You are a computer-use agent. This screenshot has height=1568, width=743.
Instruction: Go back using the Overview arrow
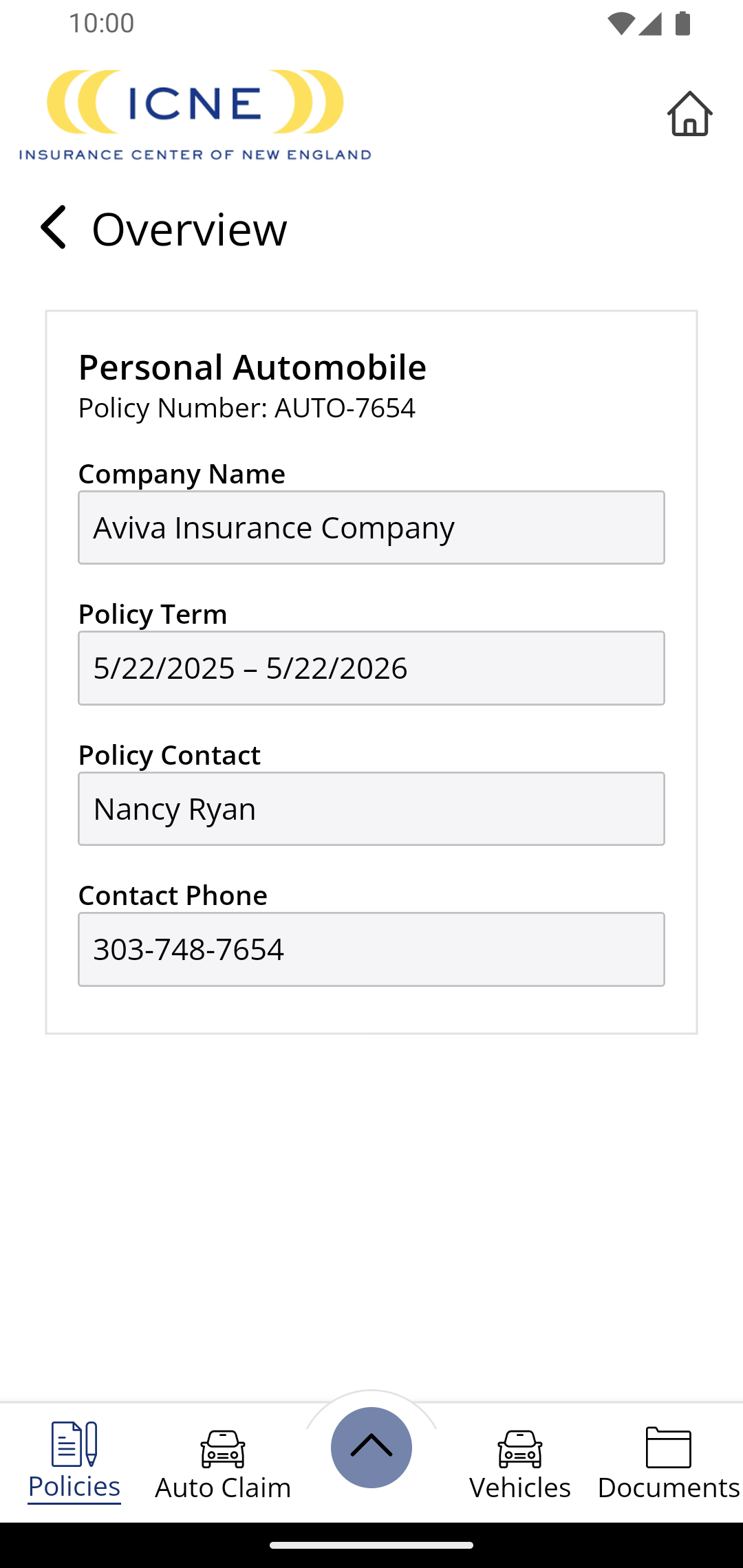click(x=53, y=227)
